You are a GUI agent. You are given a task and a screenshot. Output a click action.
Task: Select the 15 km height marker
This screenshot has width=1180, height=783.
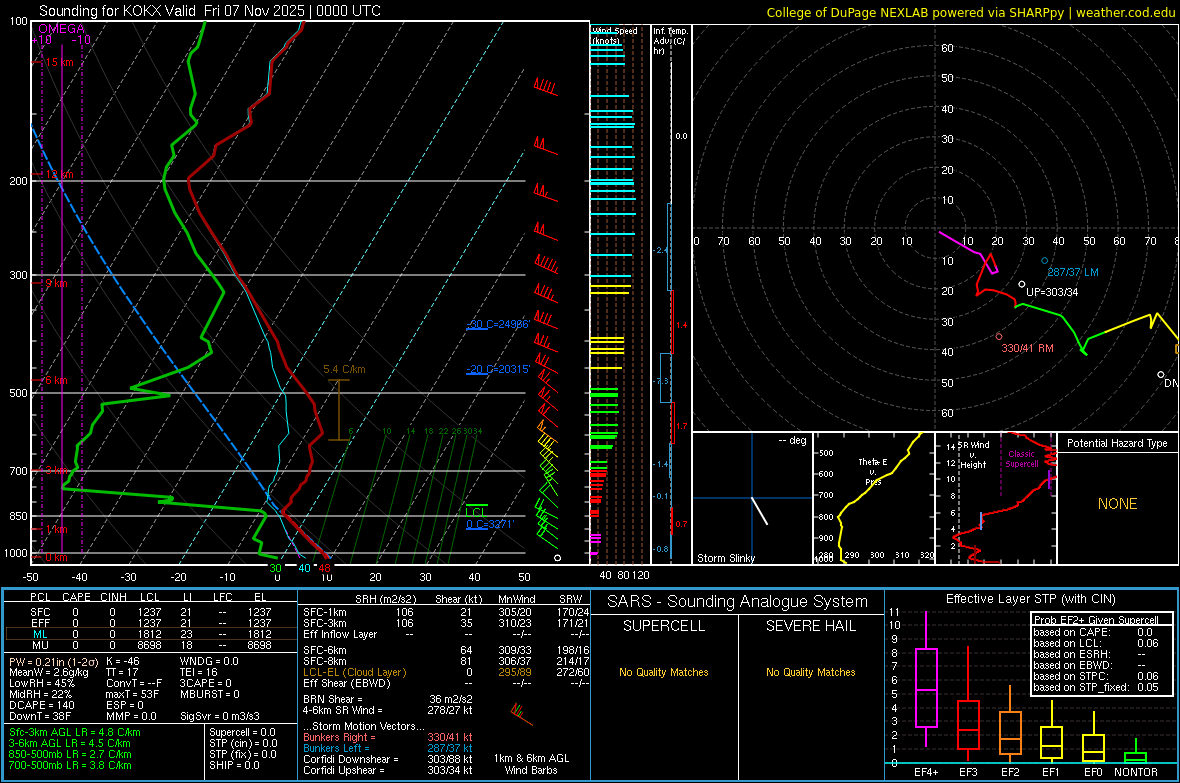tap(59, 62)
